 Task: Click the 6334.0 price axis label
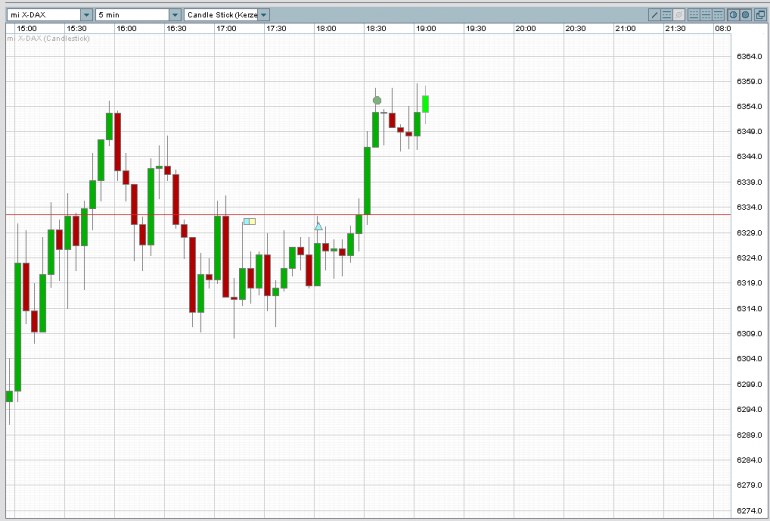click(749, 207)
